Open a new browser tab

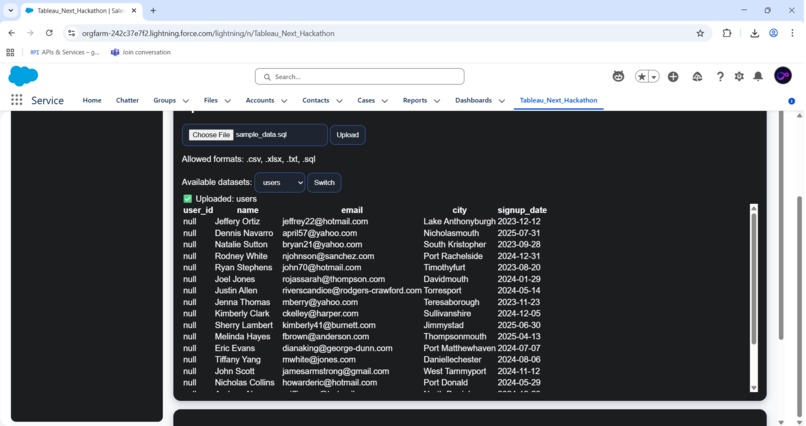153,10
